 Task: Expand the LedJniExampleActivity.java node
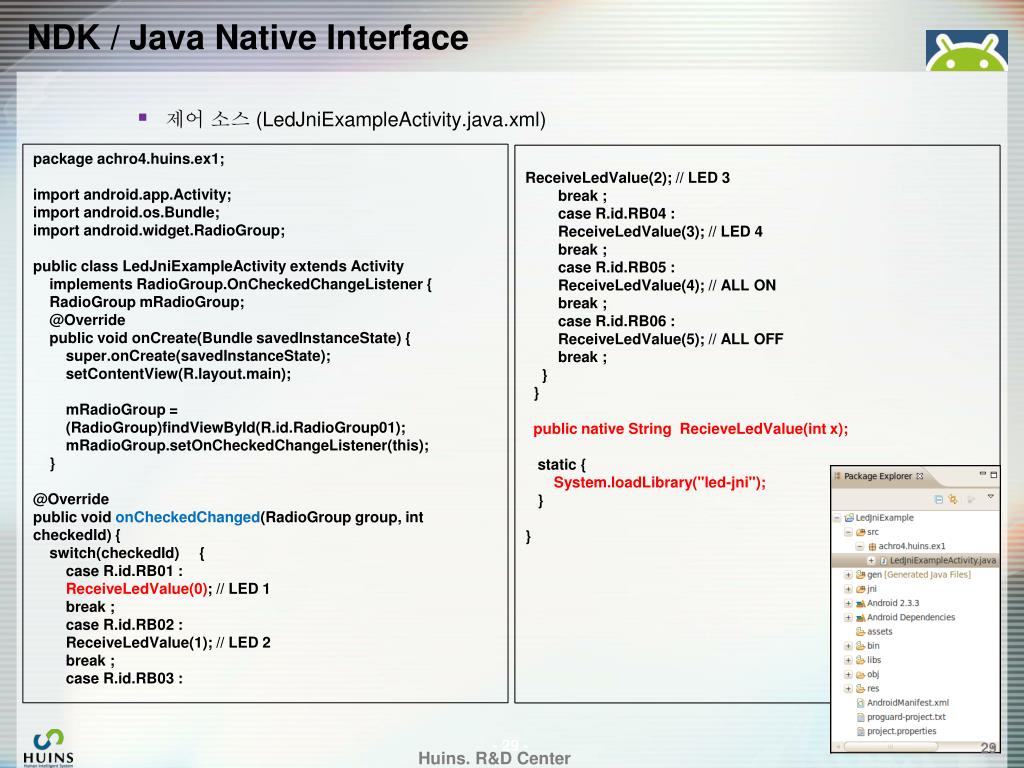coord(871,560)
